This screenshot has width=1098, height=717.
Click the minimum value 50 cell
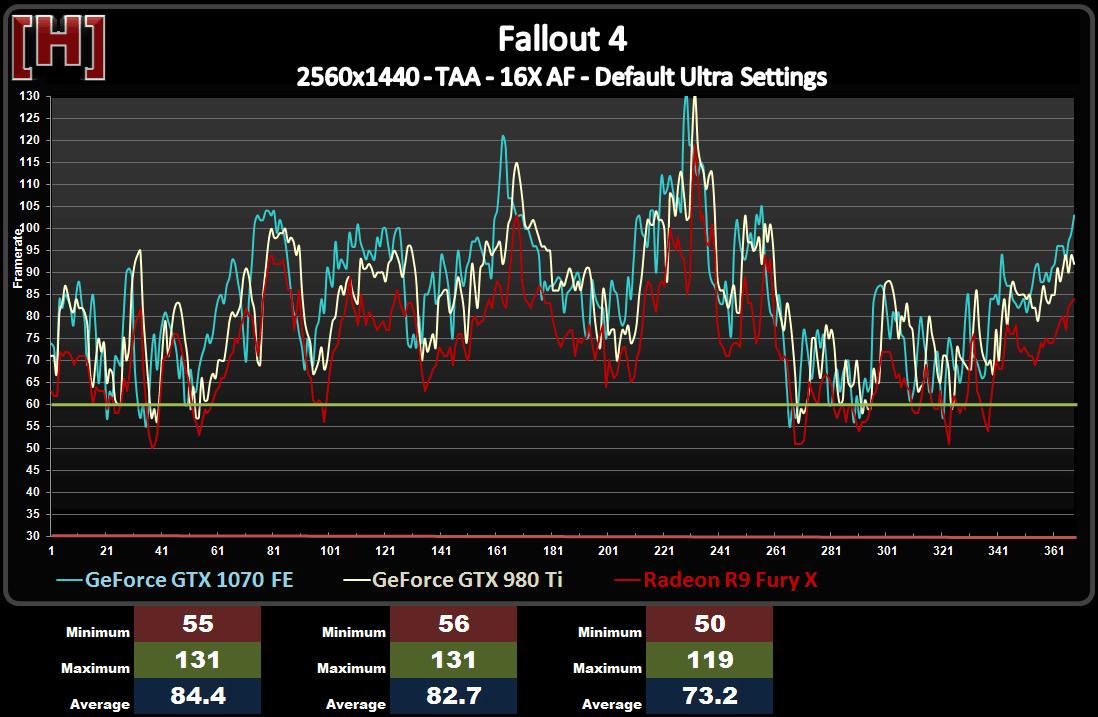pos(709,624)
